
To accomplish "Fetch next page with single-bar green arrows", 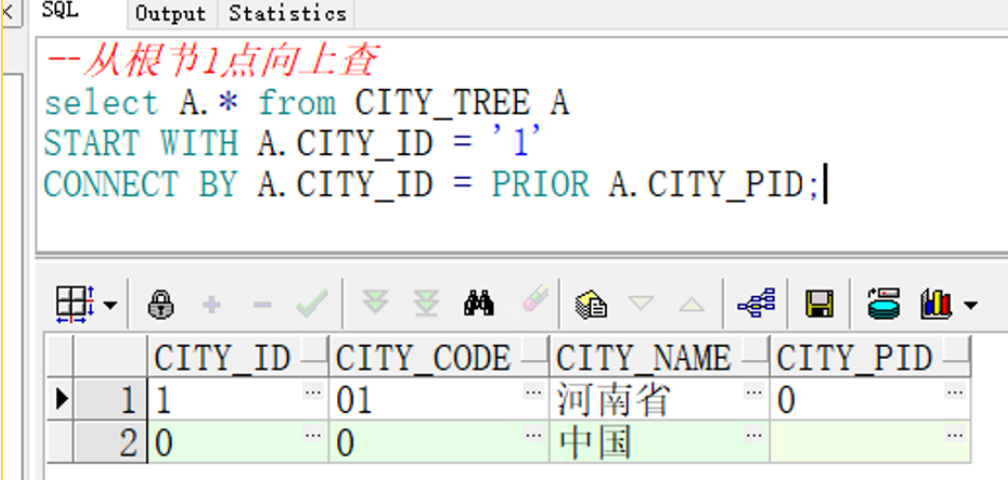I will [375, 302].
